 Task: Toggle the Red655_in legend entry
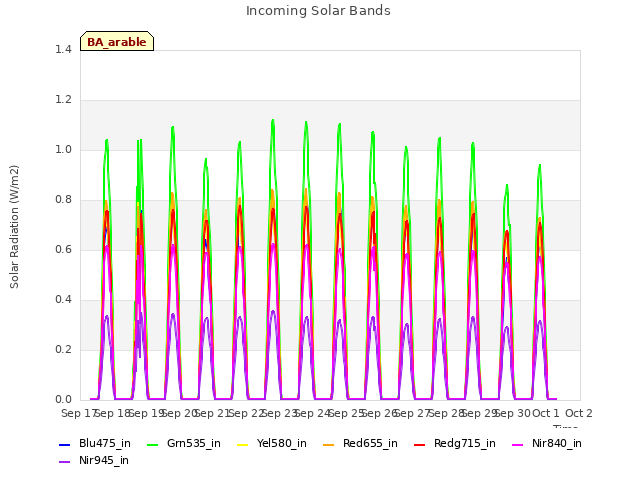pos(360,444)
